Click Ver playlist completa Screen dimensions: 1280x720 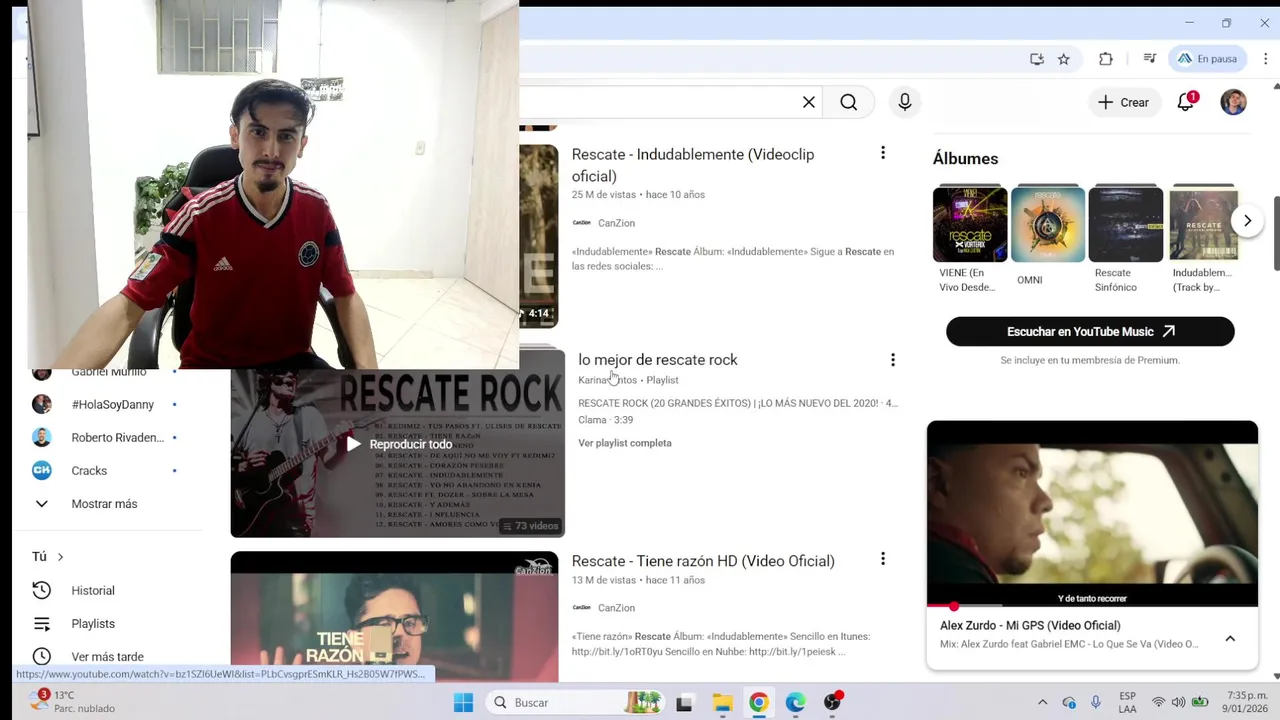pyautogui.click(x=625, y=443)
